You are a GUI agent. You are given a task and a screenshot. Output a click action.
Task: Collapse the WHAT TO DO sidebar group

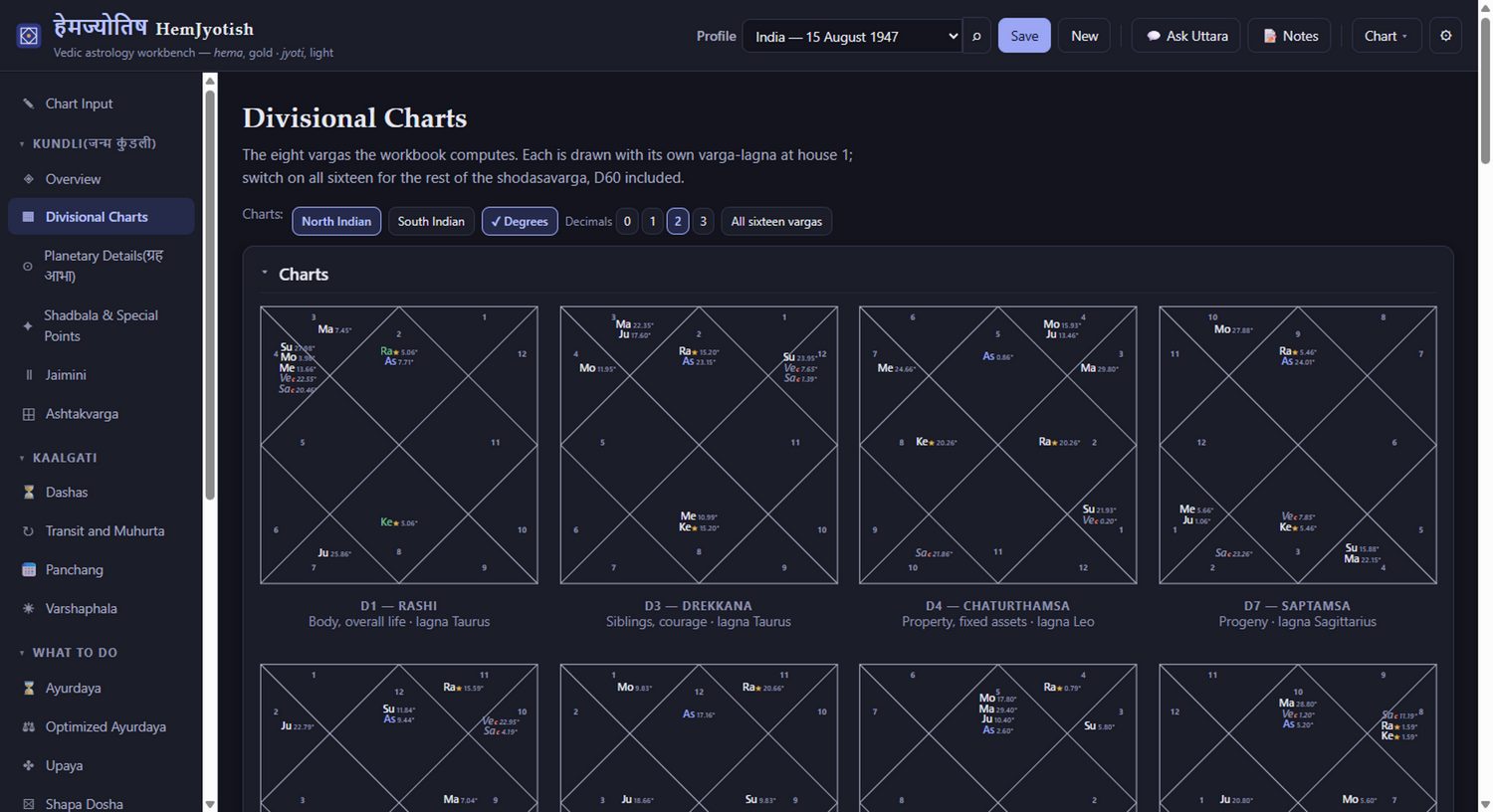coord(22,653)
